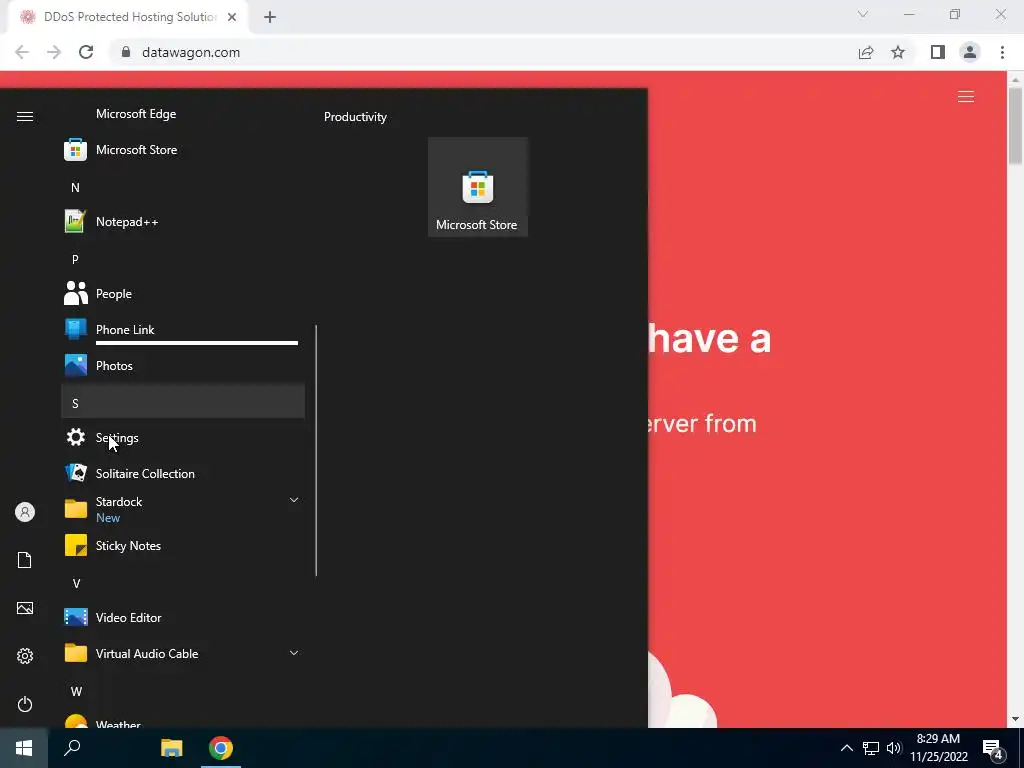
Task: Open Settings from the app list
Action: (183, 438)
